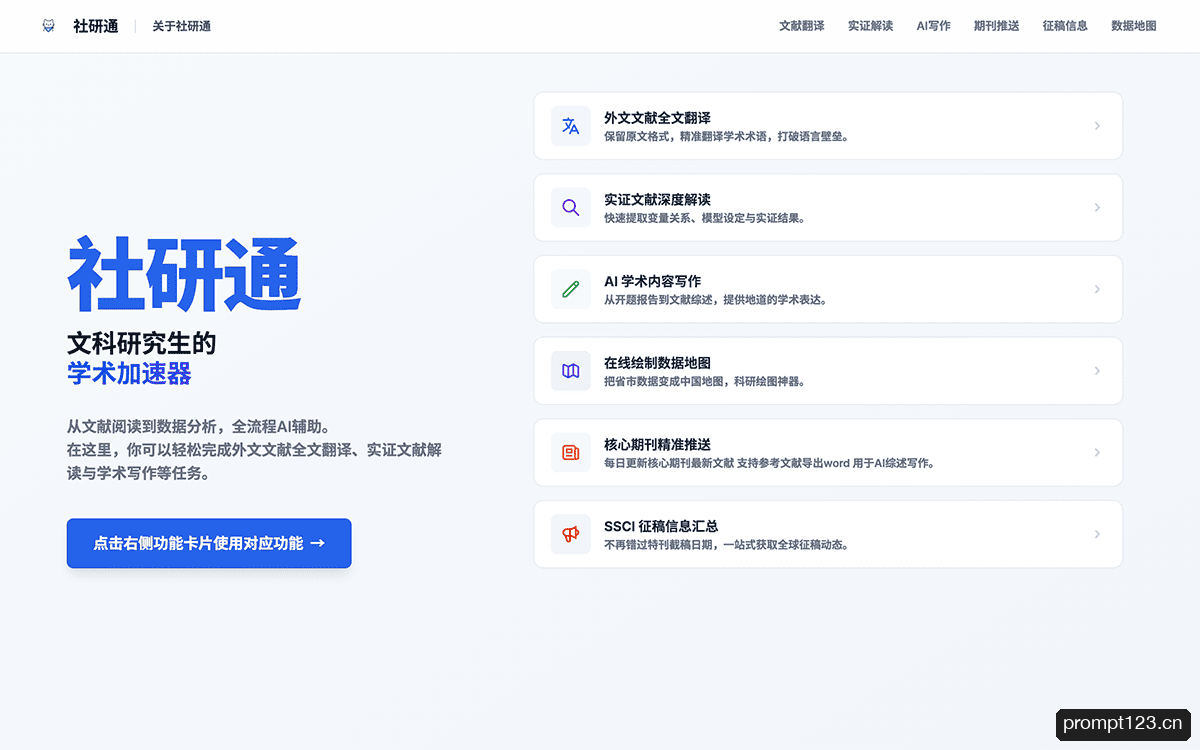Image resolution: width=1200 pixels, height=750 pixels.
Task: Open chevron arrow on 外文文献全文翻译 card
Action: coord(1097,126)
